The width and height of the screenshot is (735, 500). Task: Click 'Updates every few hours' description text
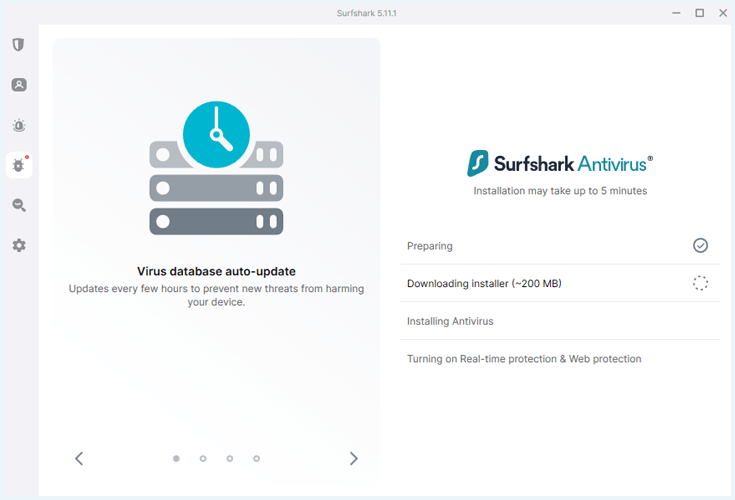(216, 295)
